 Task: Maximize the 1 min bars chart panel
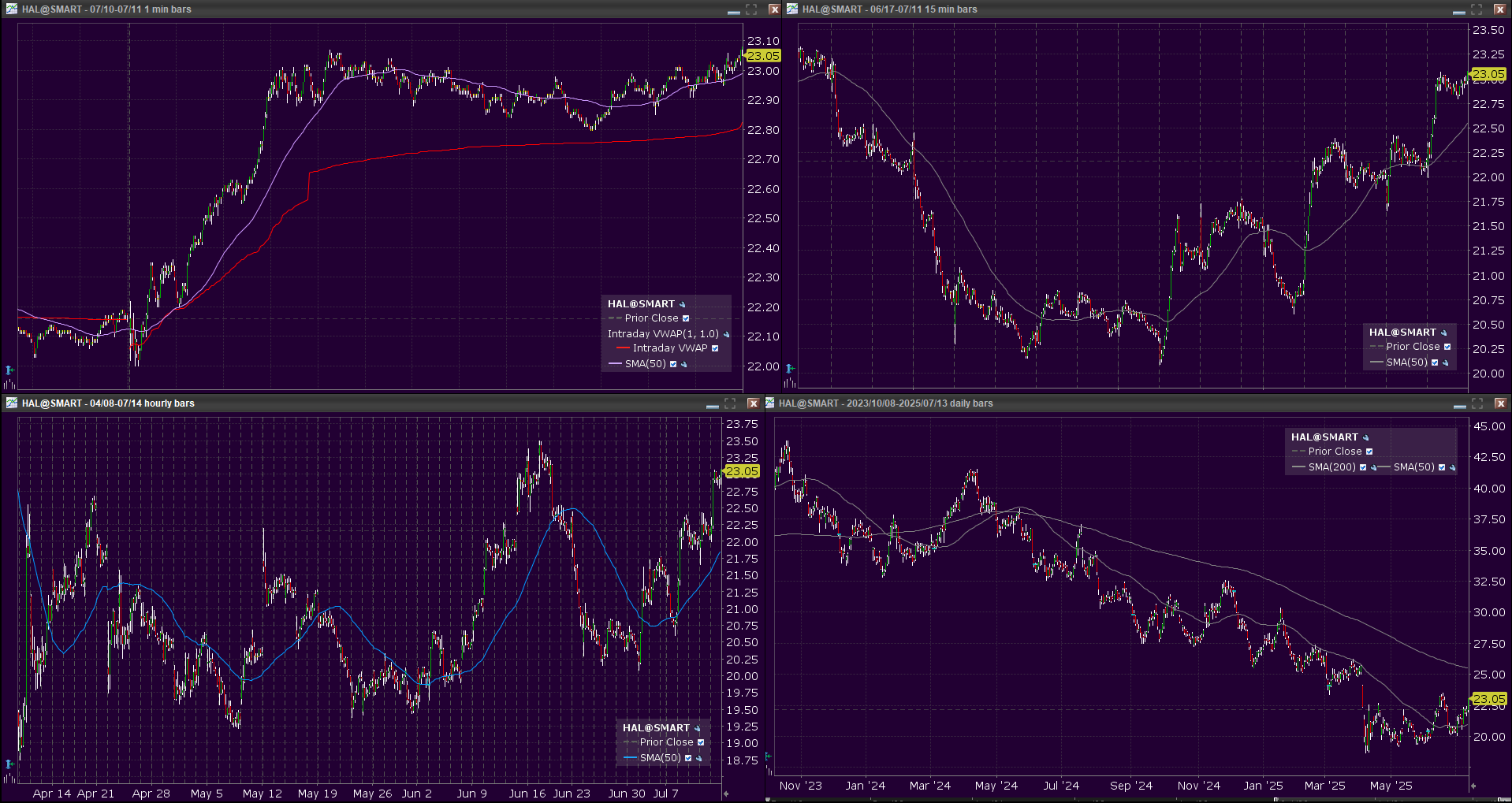point(751,9)
